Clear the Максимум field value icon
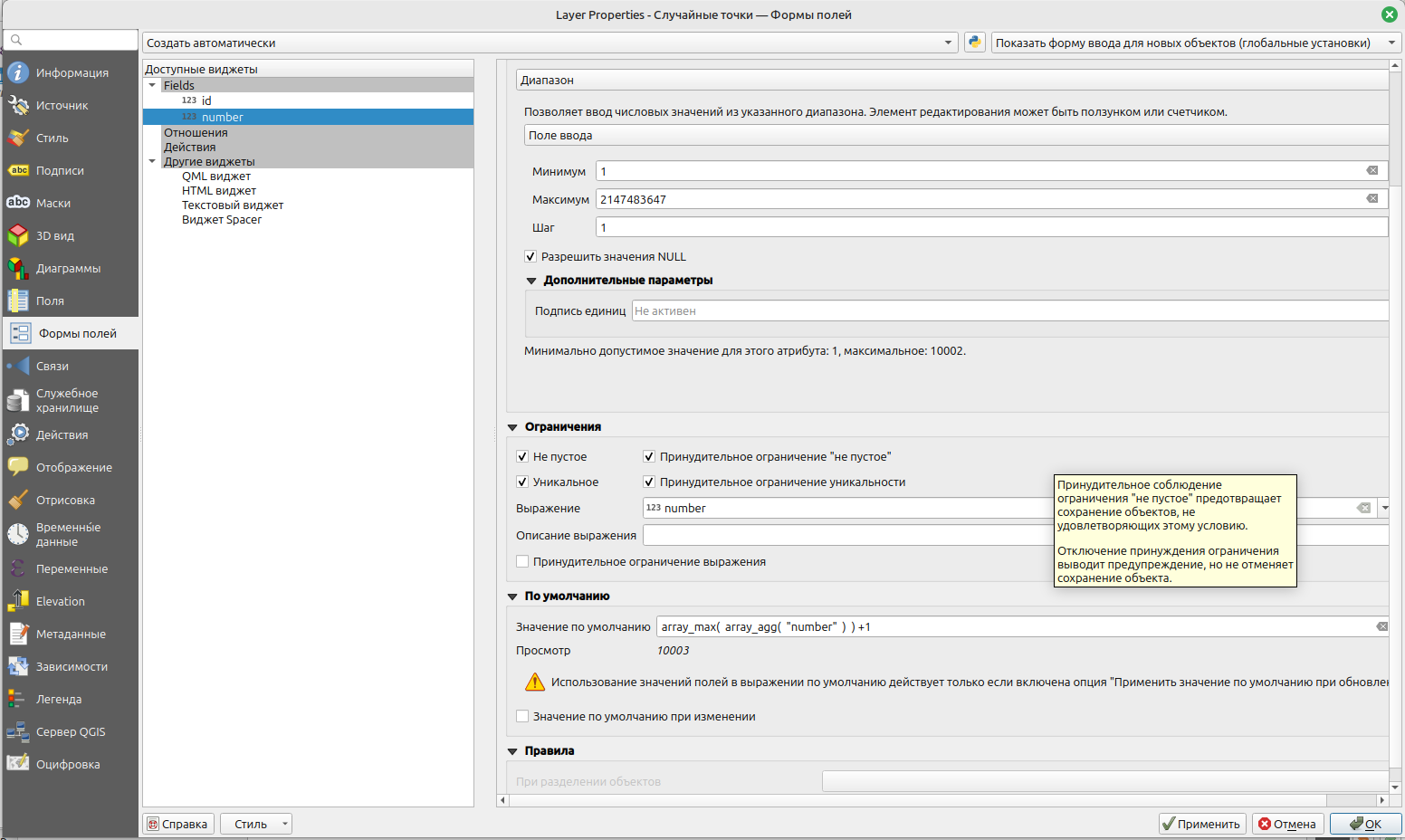Screen dimensions: 1405x840 click(1372, 199)
